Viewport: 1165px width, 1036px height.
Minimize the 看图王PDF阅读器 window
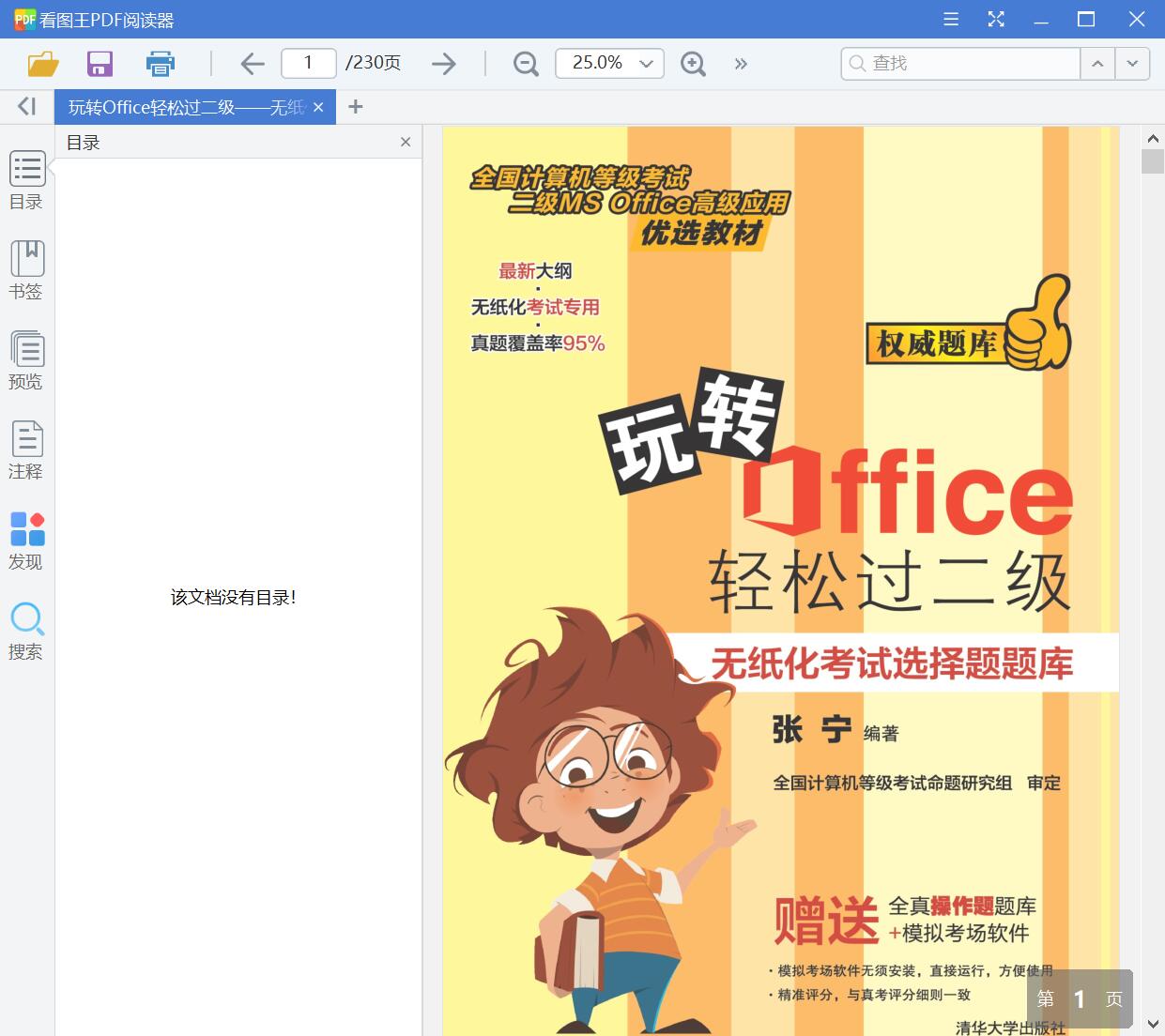[1041, 19]
